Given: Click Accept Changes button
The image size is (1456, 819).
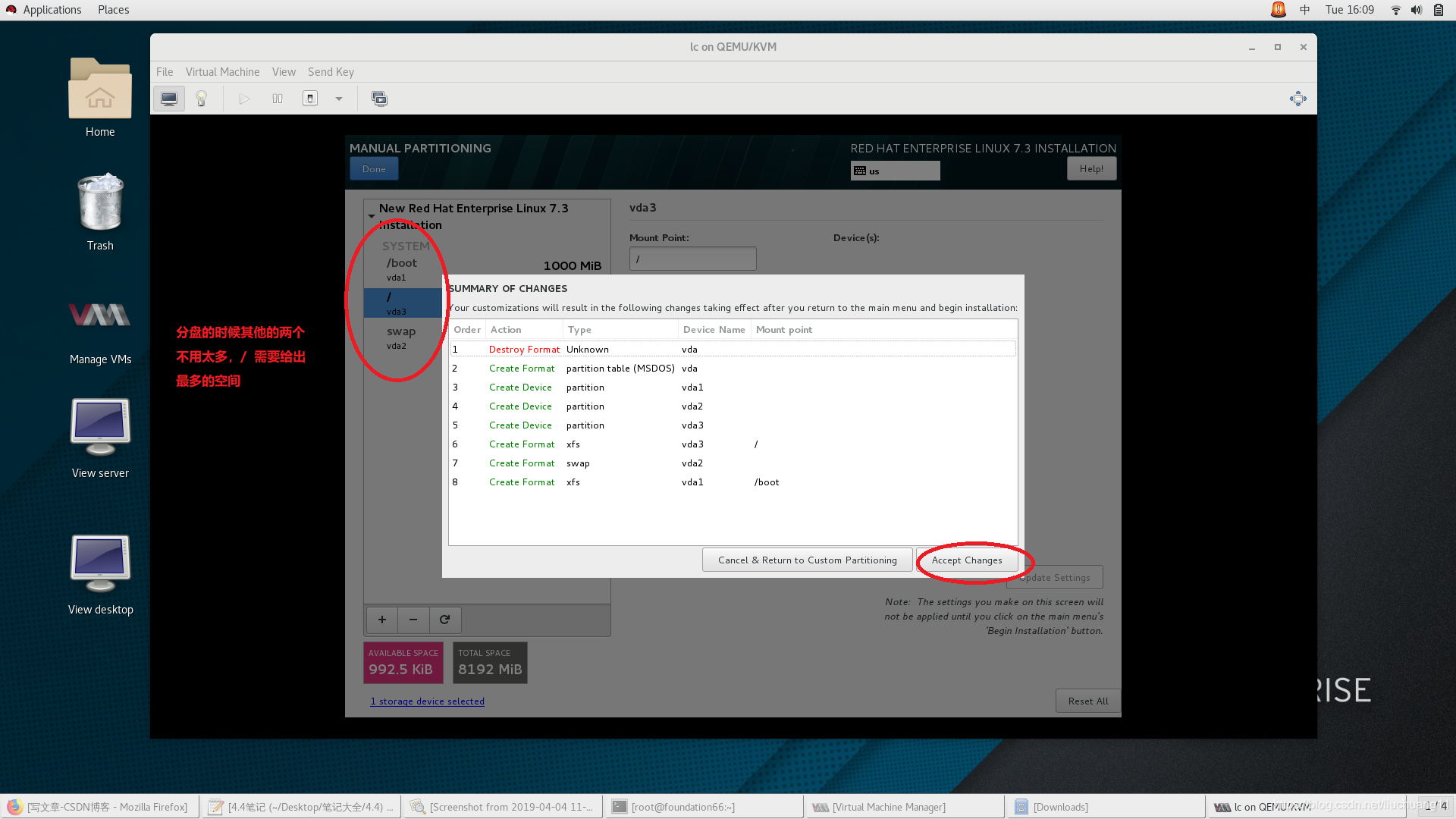Looking at the screenshot, I should coord(967,560).
